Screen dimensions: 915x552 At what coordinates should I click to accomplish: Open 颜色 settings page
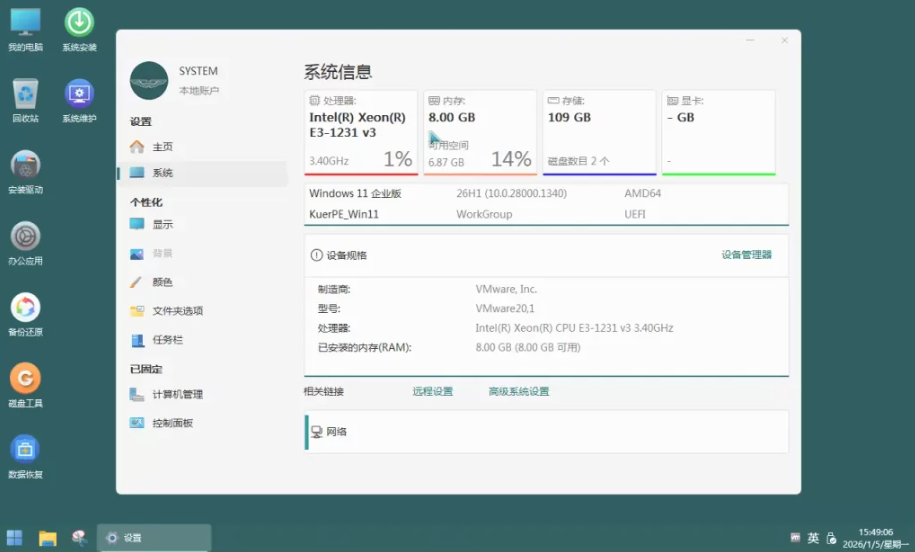click(162, 282)
